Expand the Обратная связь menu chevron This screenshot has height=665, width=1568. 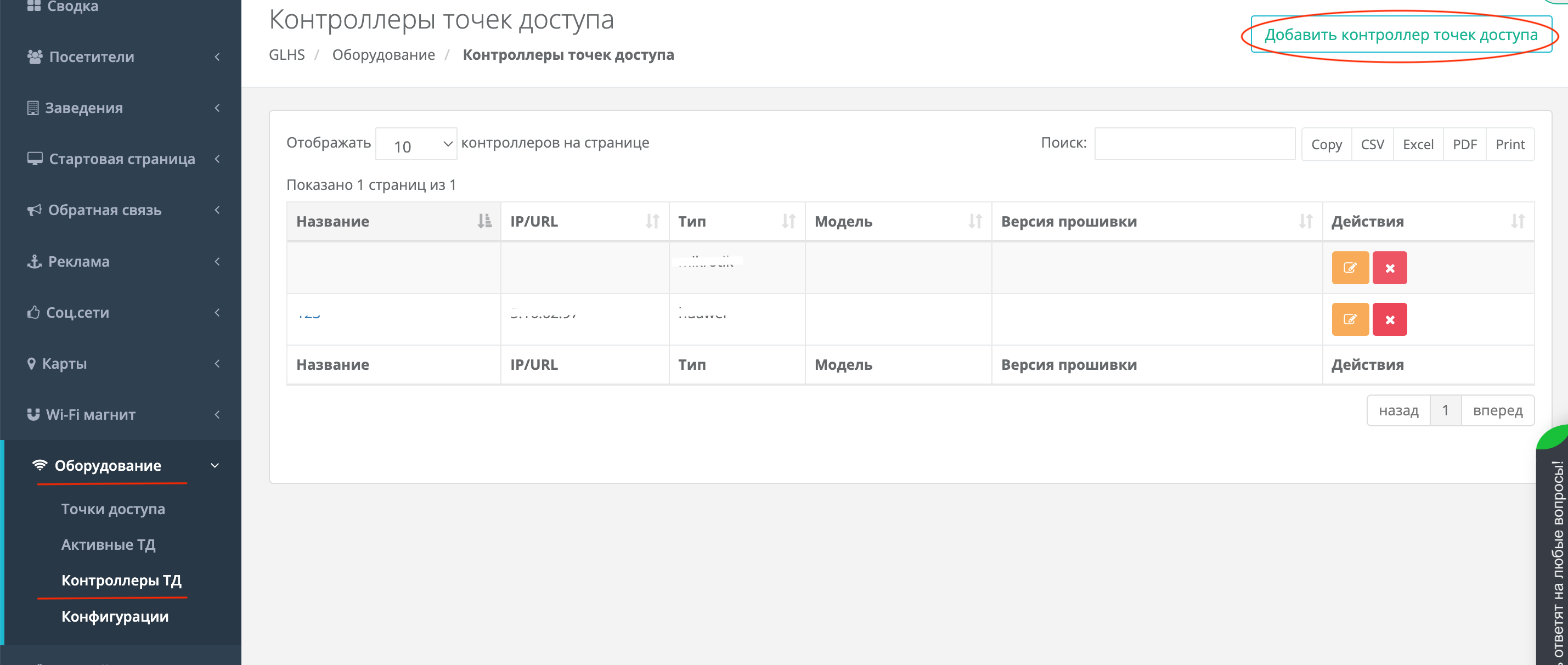(217, 210)
